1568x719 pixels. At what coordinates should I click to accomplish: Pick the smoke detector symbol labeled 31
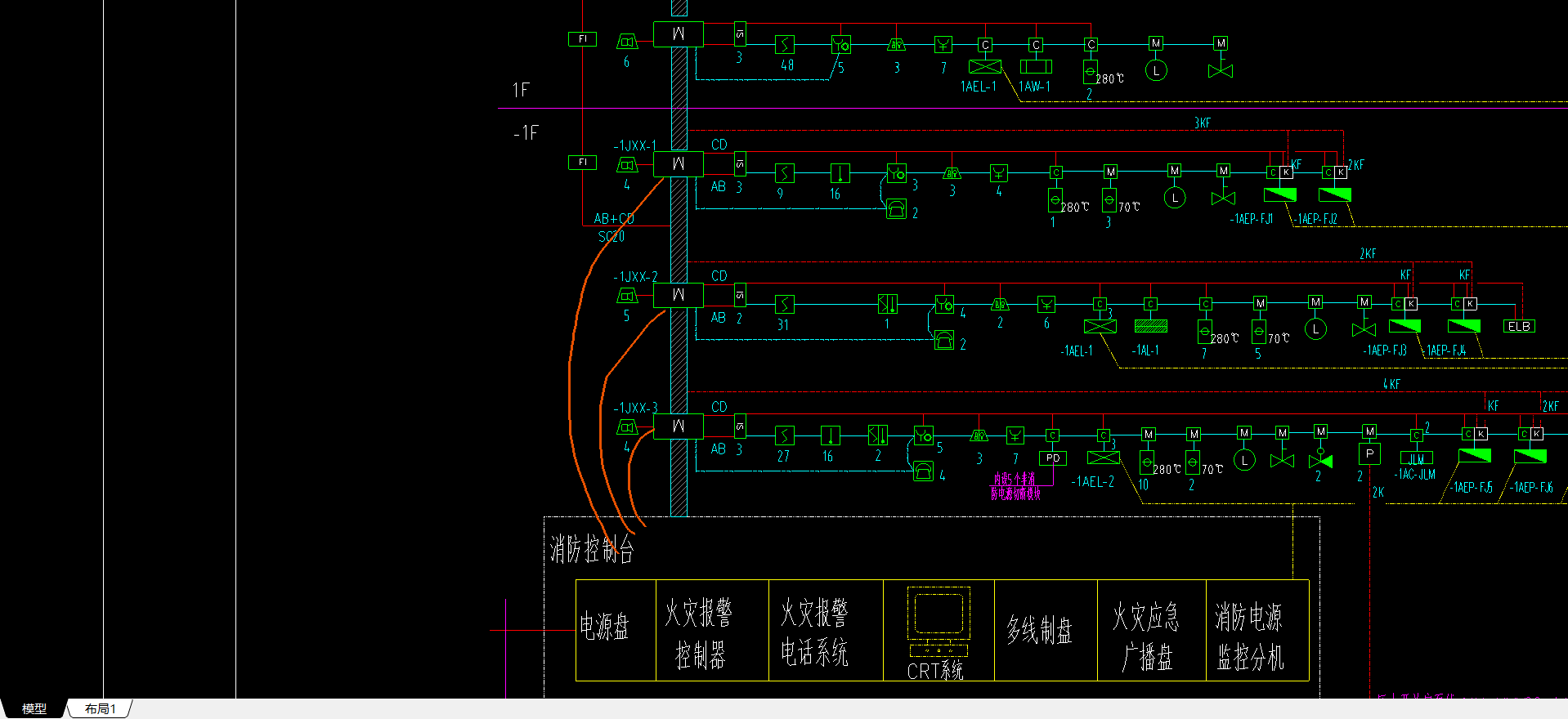784,305
